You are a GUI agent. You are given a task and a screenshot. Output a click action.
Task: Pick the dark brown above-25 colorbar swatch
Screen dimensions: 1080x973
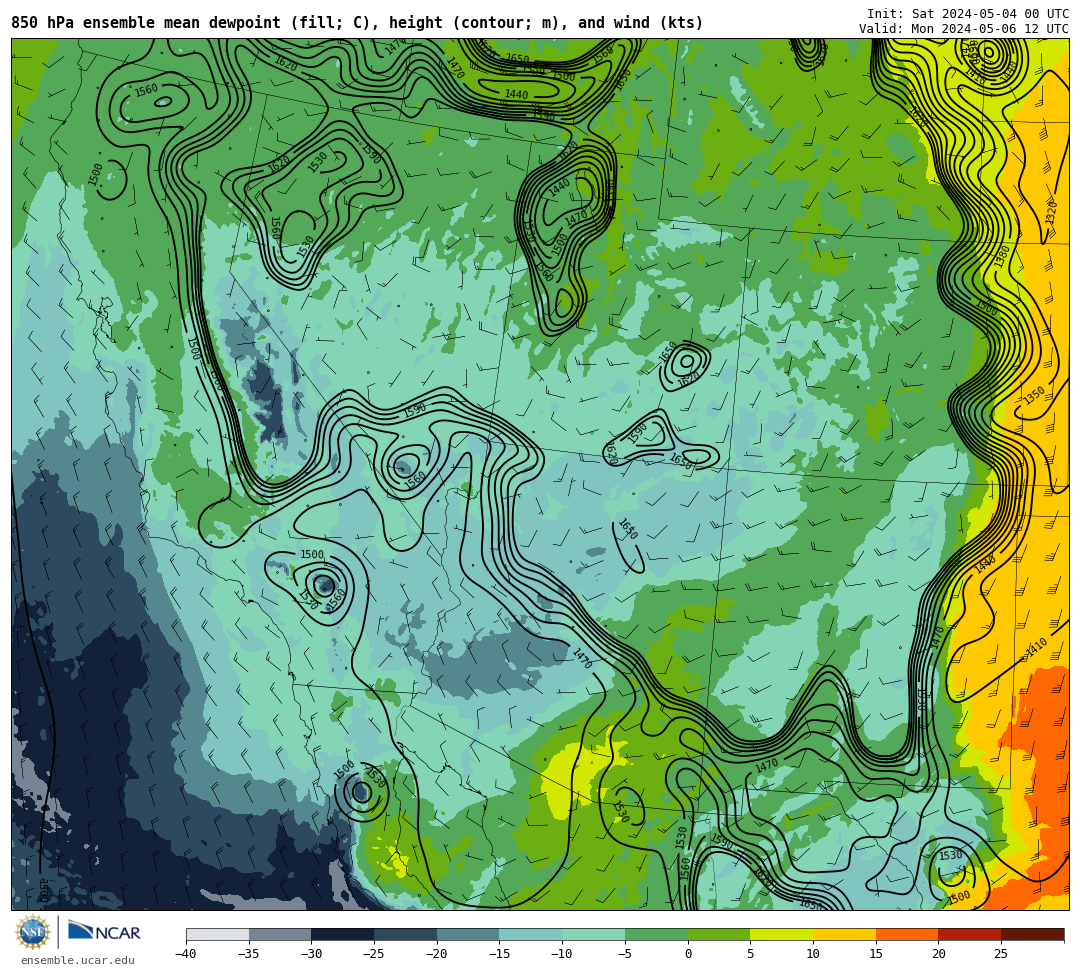pyautogui.click(x=1032, y=934)
